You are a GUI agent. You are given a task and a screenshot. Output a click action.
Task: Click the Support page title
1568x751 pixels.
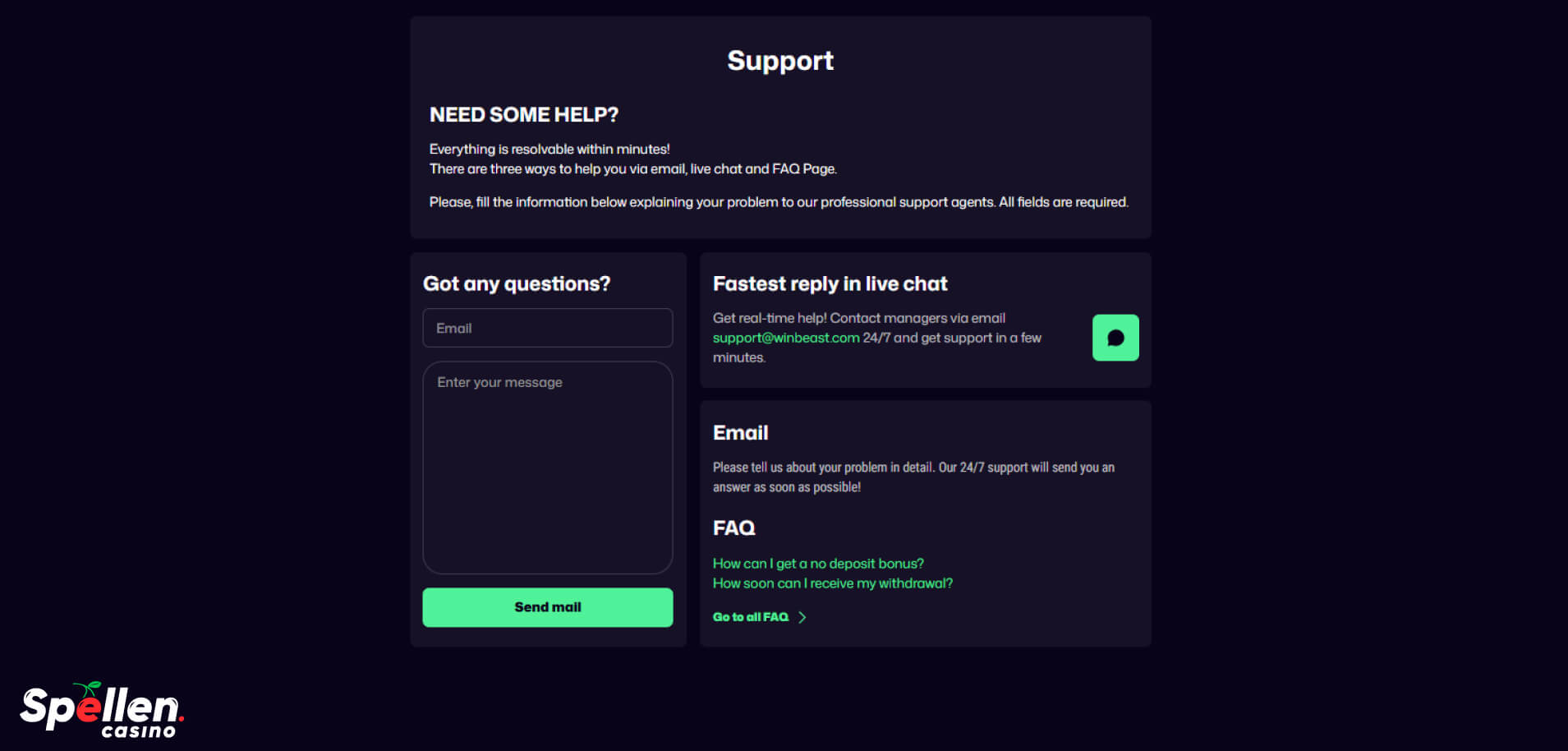780,61
